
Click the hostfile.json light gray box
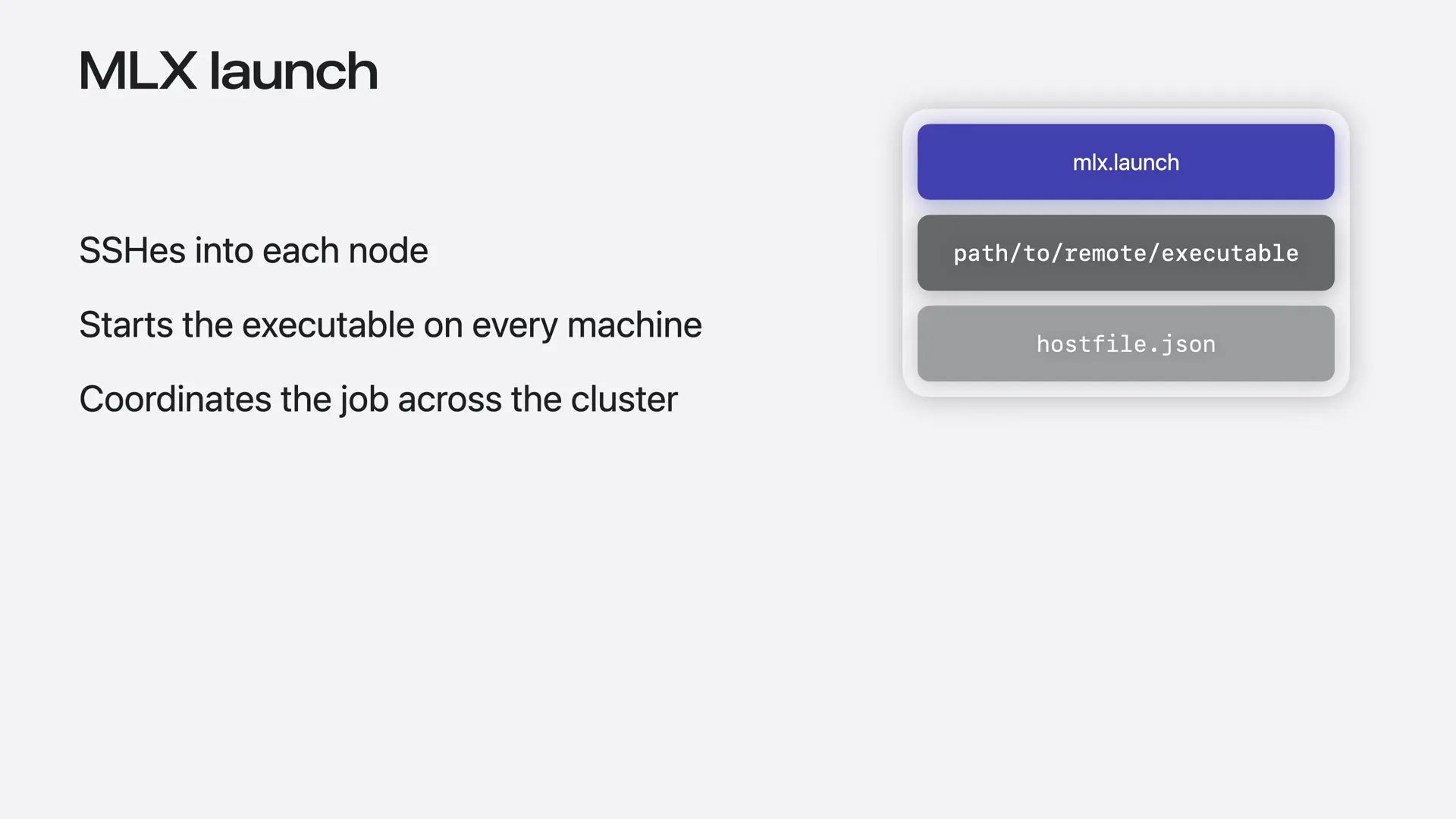coord(1125,344)
